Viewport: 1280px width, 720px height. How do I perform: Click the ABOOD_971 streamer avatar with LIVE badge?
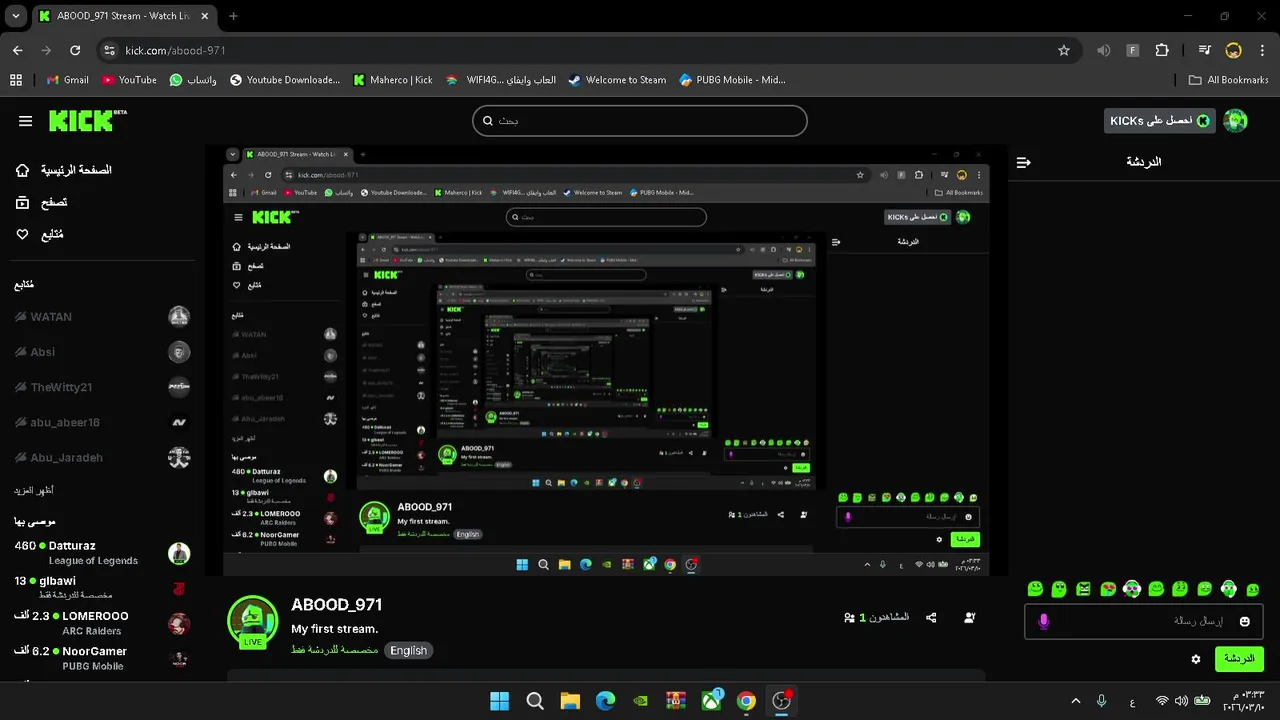click(252, 622)
